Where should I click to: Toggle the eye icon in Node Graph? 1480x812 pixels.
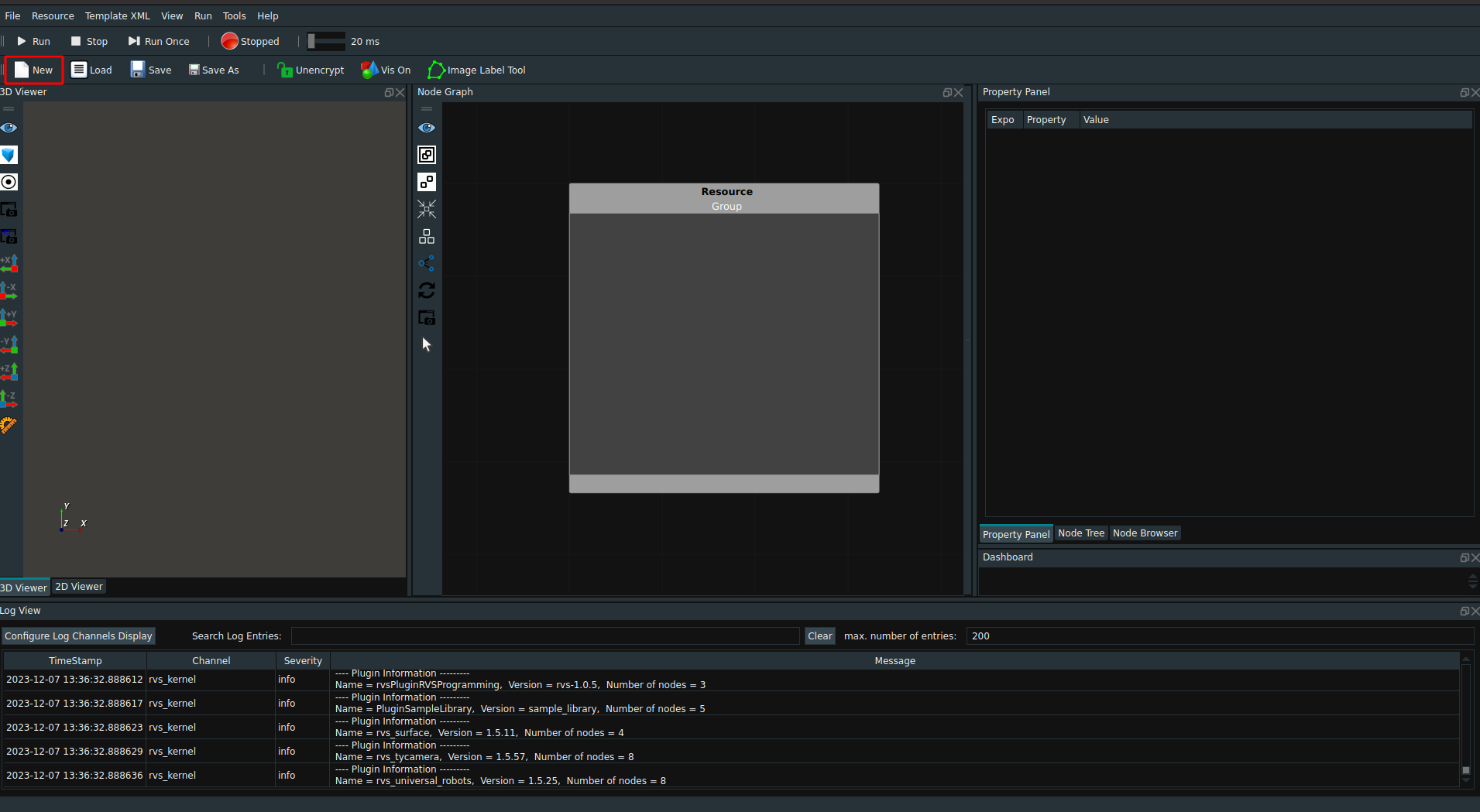coord(427,128)
